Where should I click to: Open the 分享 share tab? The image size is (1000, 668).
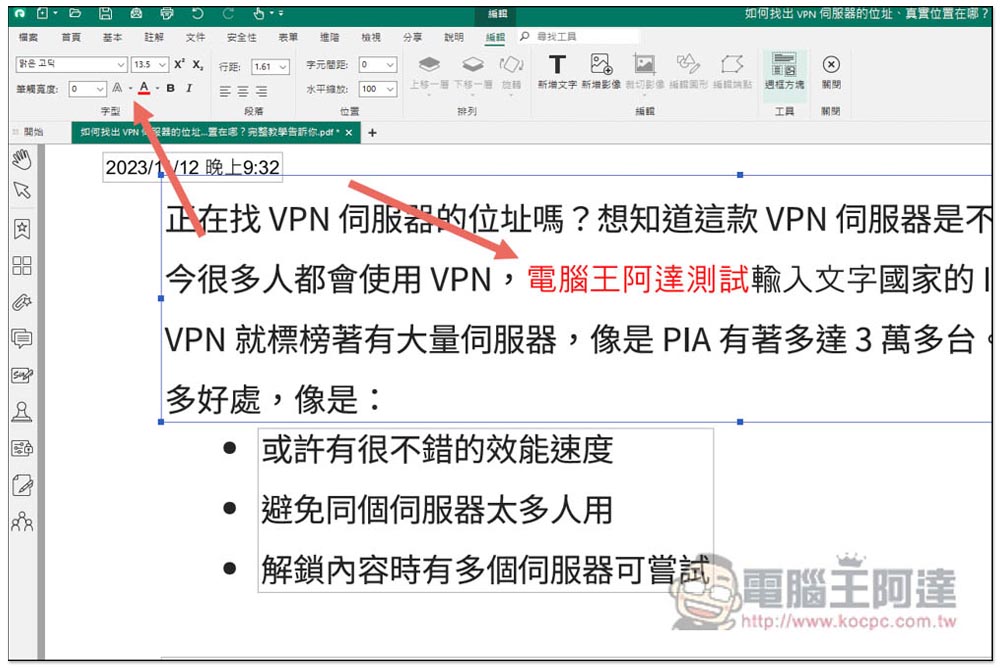click(x=413, y=37)
